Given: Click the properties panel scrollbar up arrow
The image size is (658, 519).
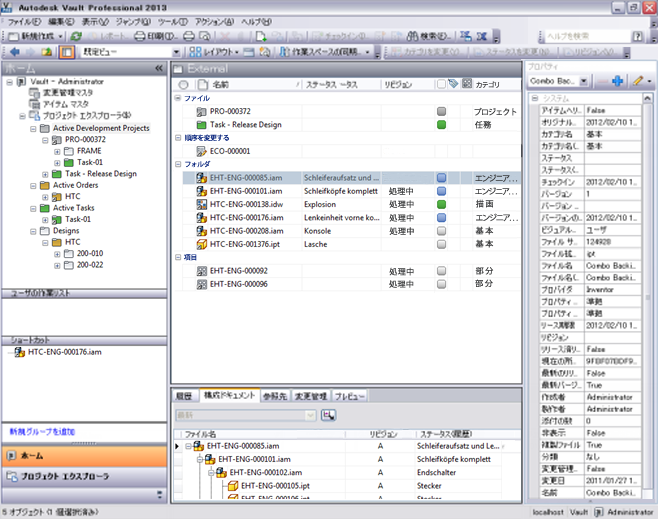Looking at the screenshot, I should (648, 98).
